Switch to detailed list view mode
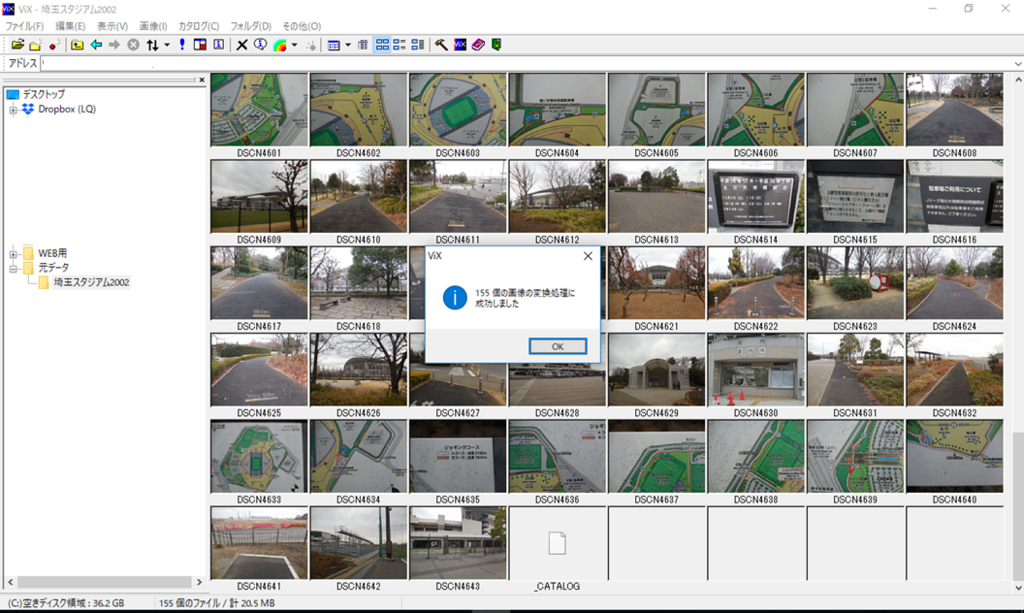Image resolution: width=1024 pixels, height=613 pixels. click(417, 45)
